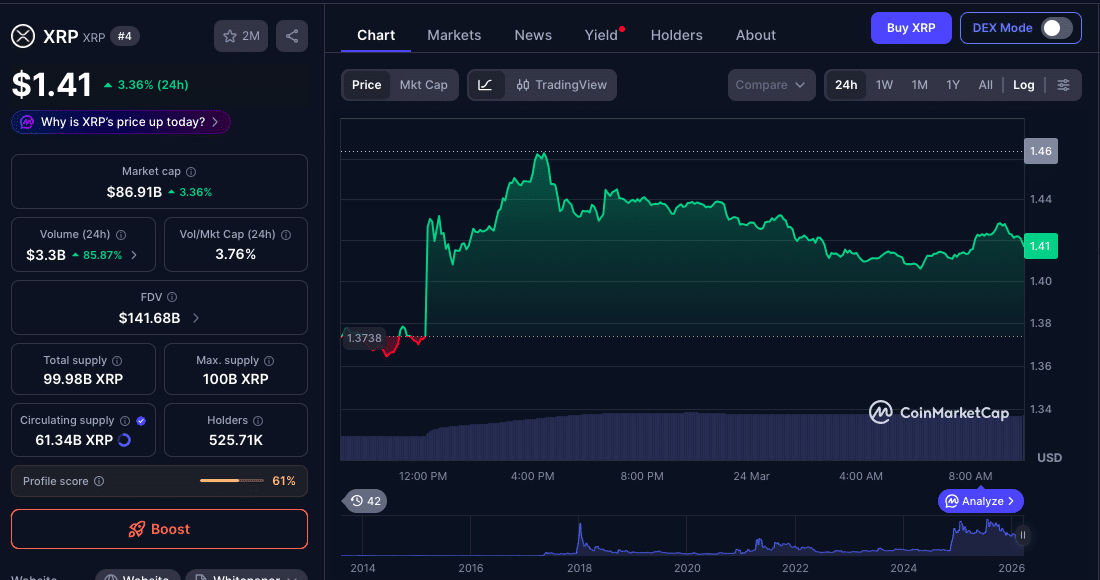Image resolution: width=1100 pixels, height=580 pixels.
Task: Click the 61% profile score value
Action: click(284, 481)
